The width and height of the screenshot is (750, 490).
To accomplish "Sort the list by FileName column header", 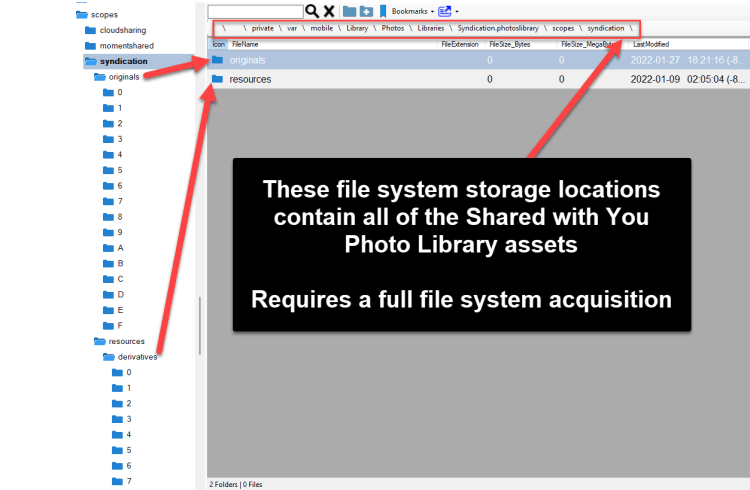I will click(x=246, y=44).
